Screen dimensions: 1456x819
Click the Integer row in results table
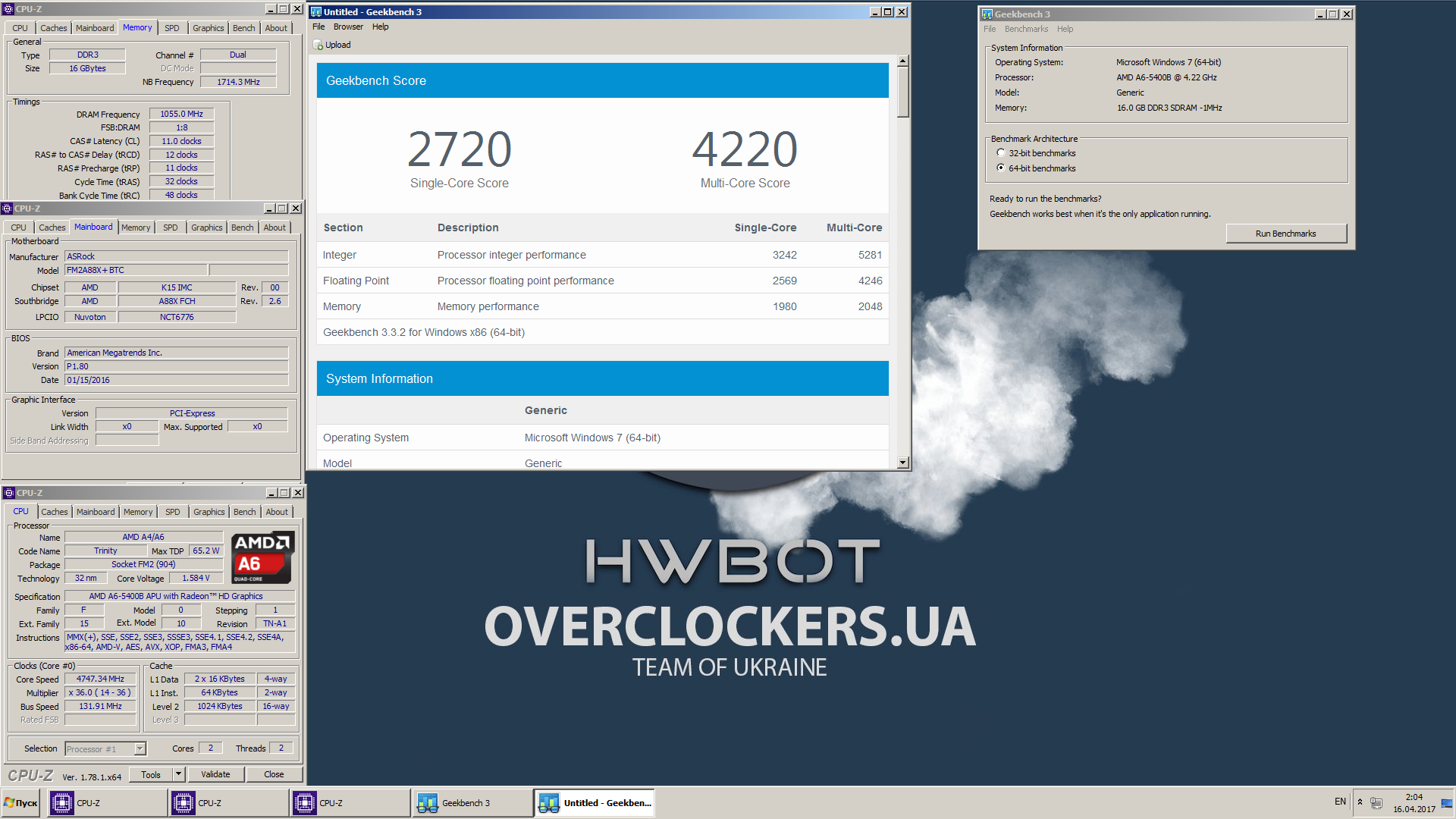coord(602,255)
